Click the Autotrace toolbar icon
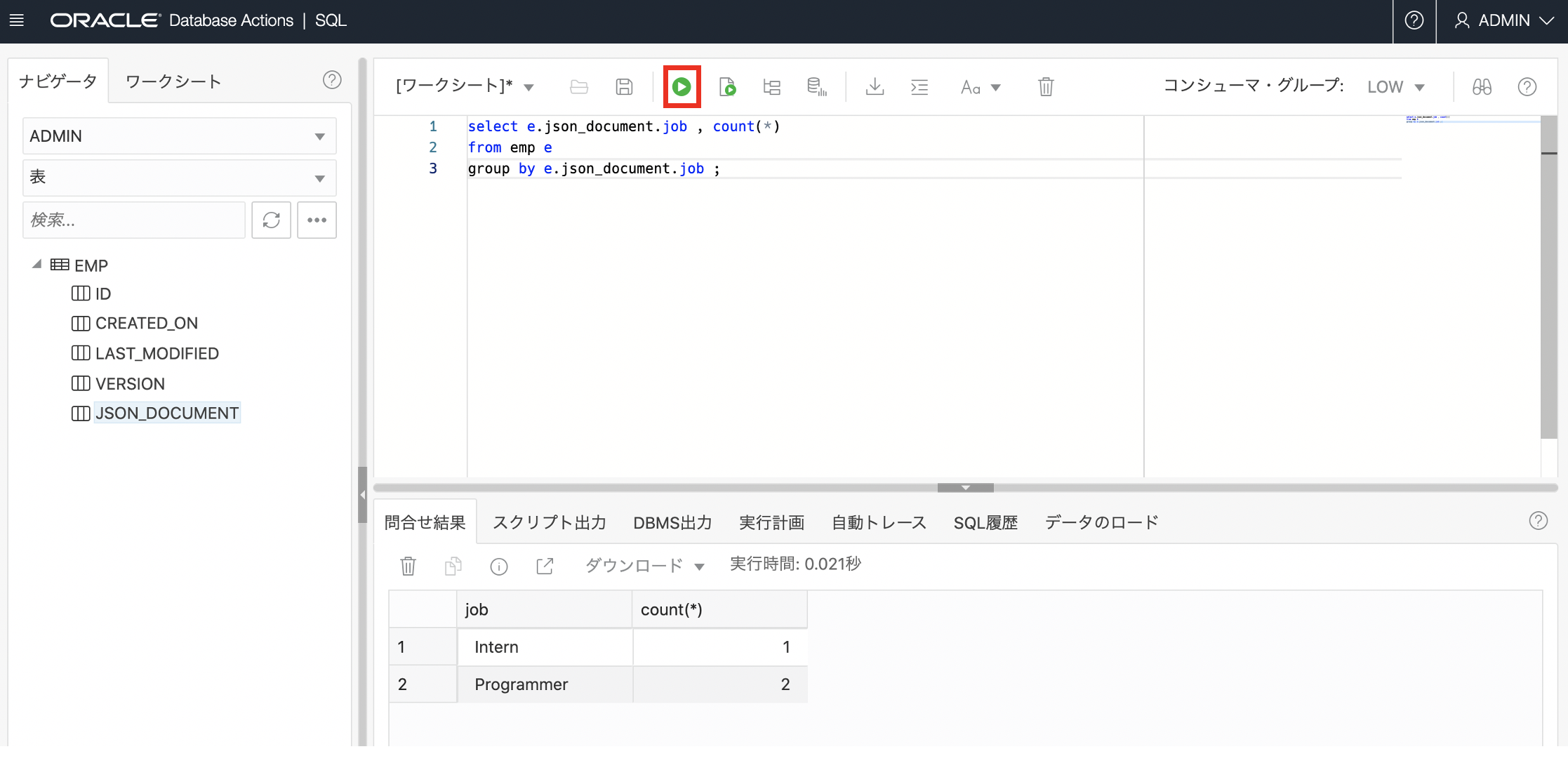This screenshot has height=775, width=1568. coord(816,87)
